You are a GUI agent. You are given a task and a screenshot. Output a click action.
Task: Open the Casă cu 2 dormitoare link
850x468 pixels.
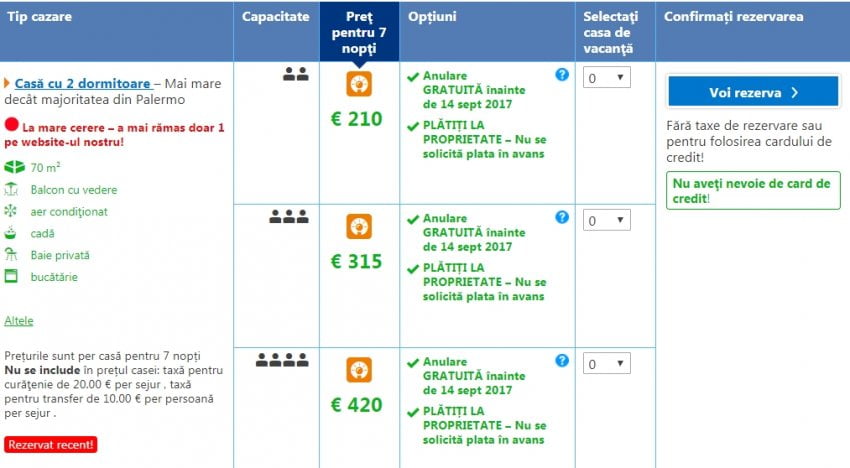coord(83,84)
